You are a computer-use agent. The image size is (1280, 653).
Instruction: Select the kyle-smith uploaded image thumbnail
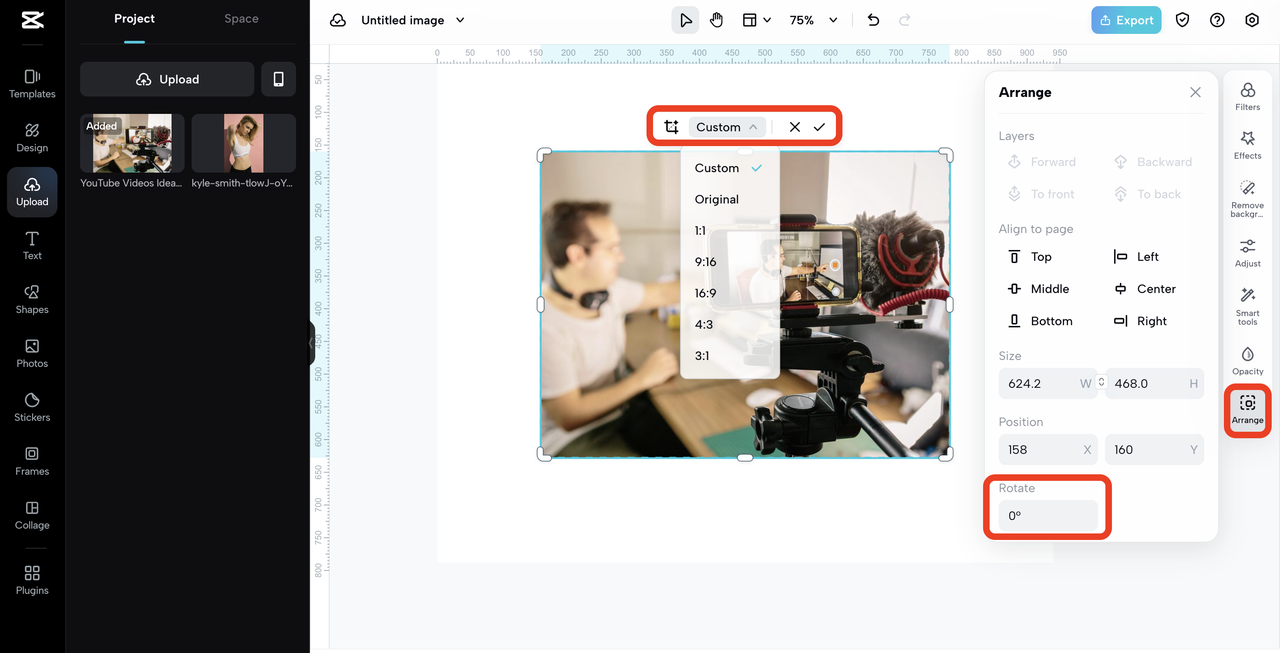coord(243,143)
